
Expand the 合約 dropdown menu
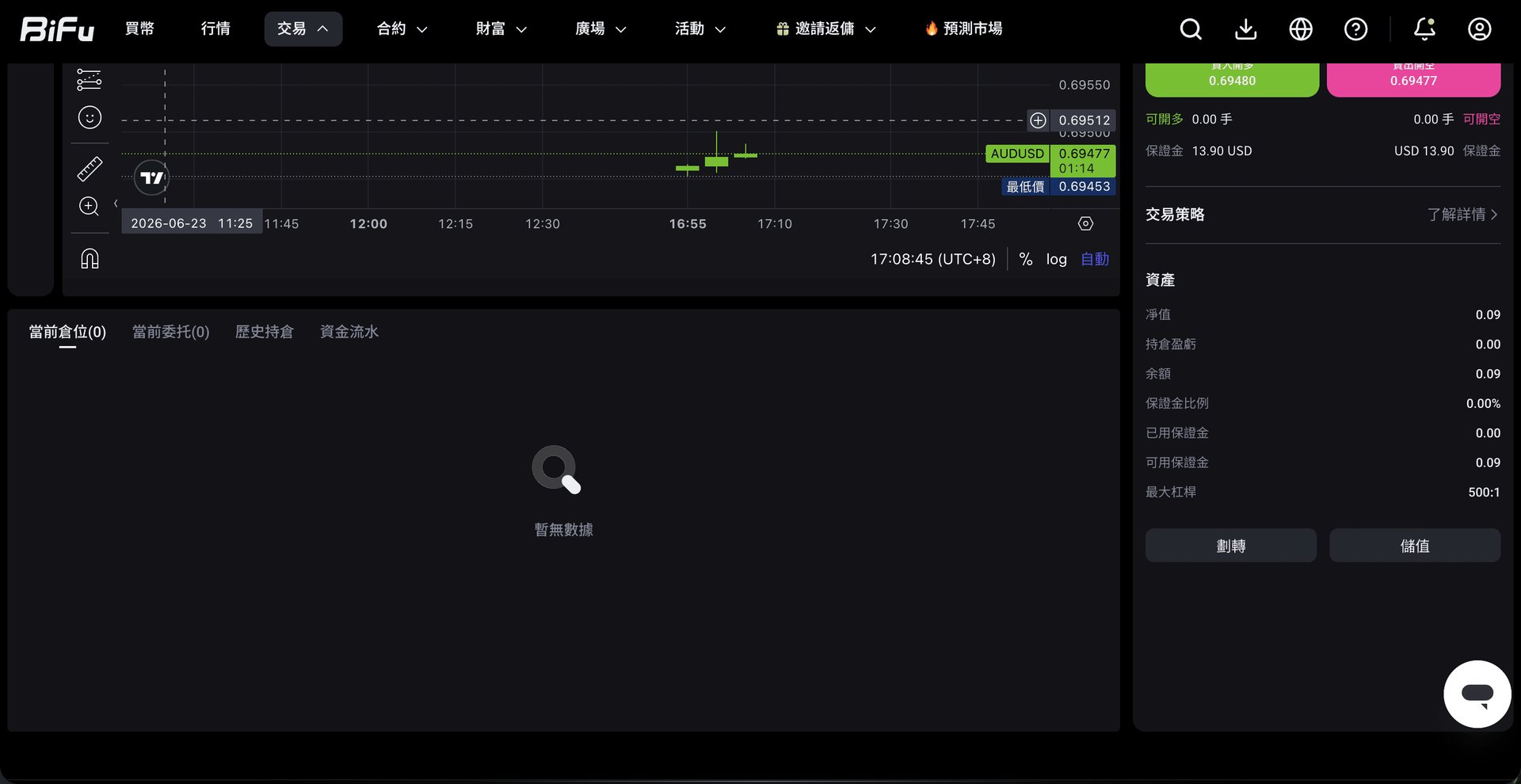coord(402,29)
